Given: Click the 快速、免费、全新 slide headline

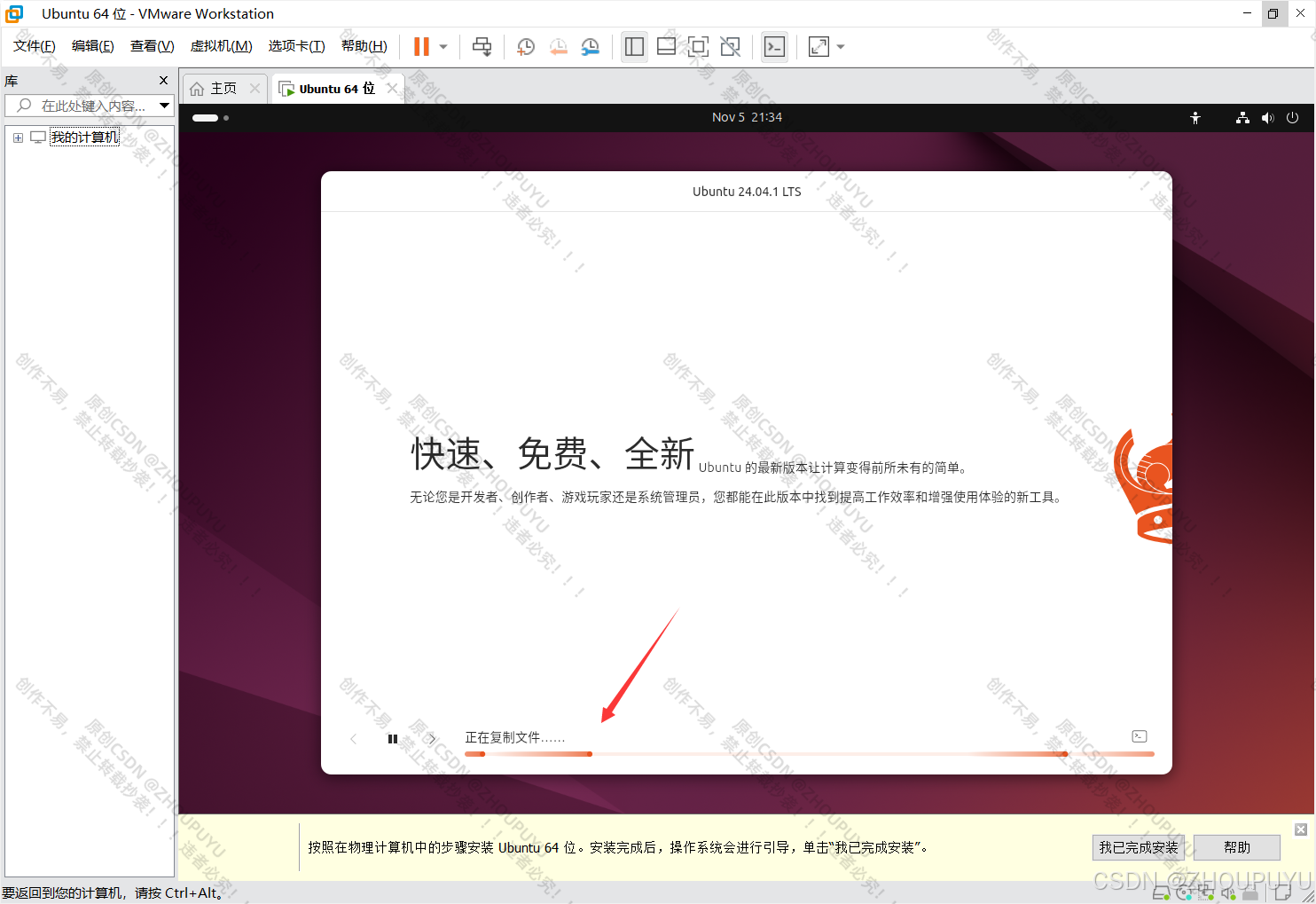Looking at the screenshot, I should coord(552,454).
